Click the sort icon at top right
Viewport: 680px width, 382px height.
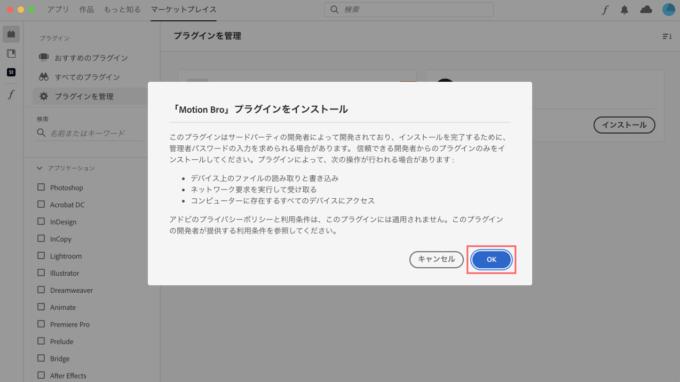pyautogui.click(x=667, y=36)
